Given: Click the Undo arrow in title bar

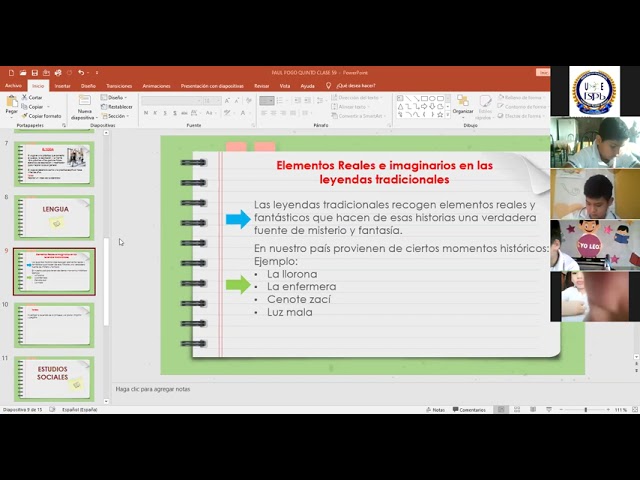Looking at the screenshot, I should 81,73.
